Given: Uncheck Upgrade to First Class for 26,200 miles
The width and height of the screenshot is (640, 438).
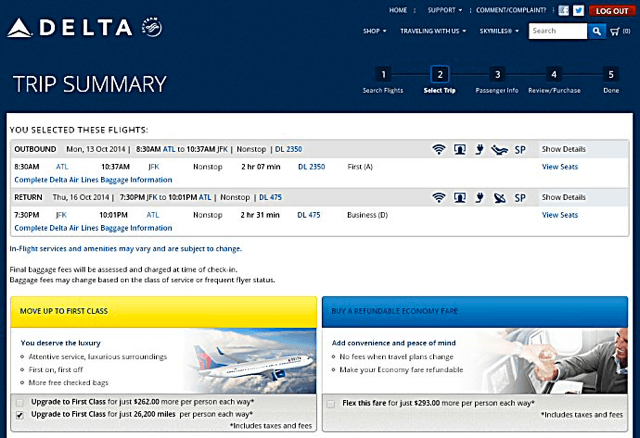Looking at the screenshot, I should click(x=20, y=415).
